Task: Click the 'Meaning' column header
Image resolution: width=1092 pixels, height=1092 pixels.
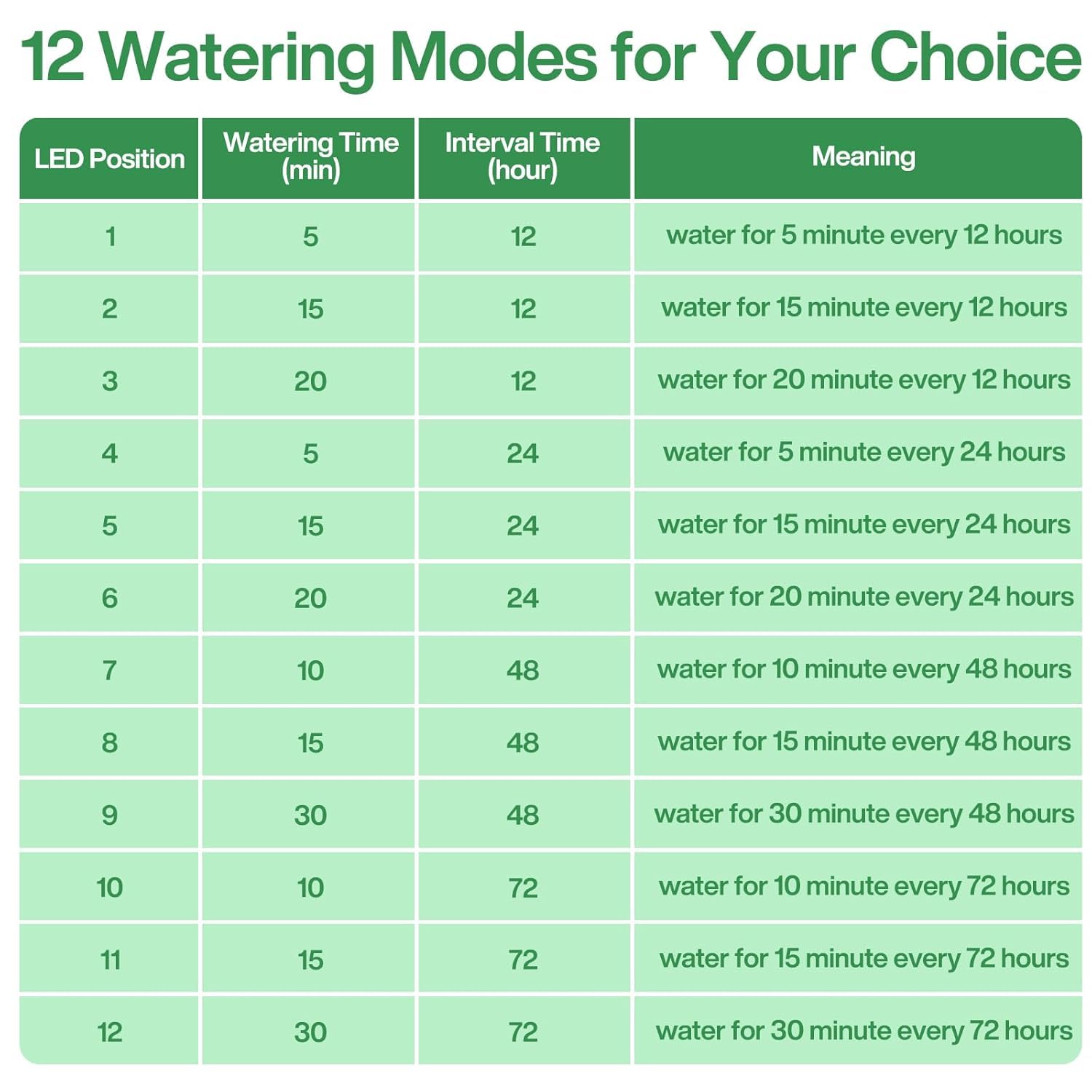Action: pyautogui.click(x=863, y=157)
